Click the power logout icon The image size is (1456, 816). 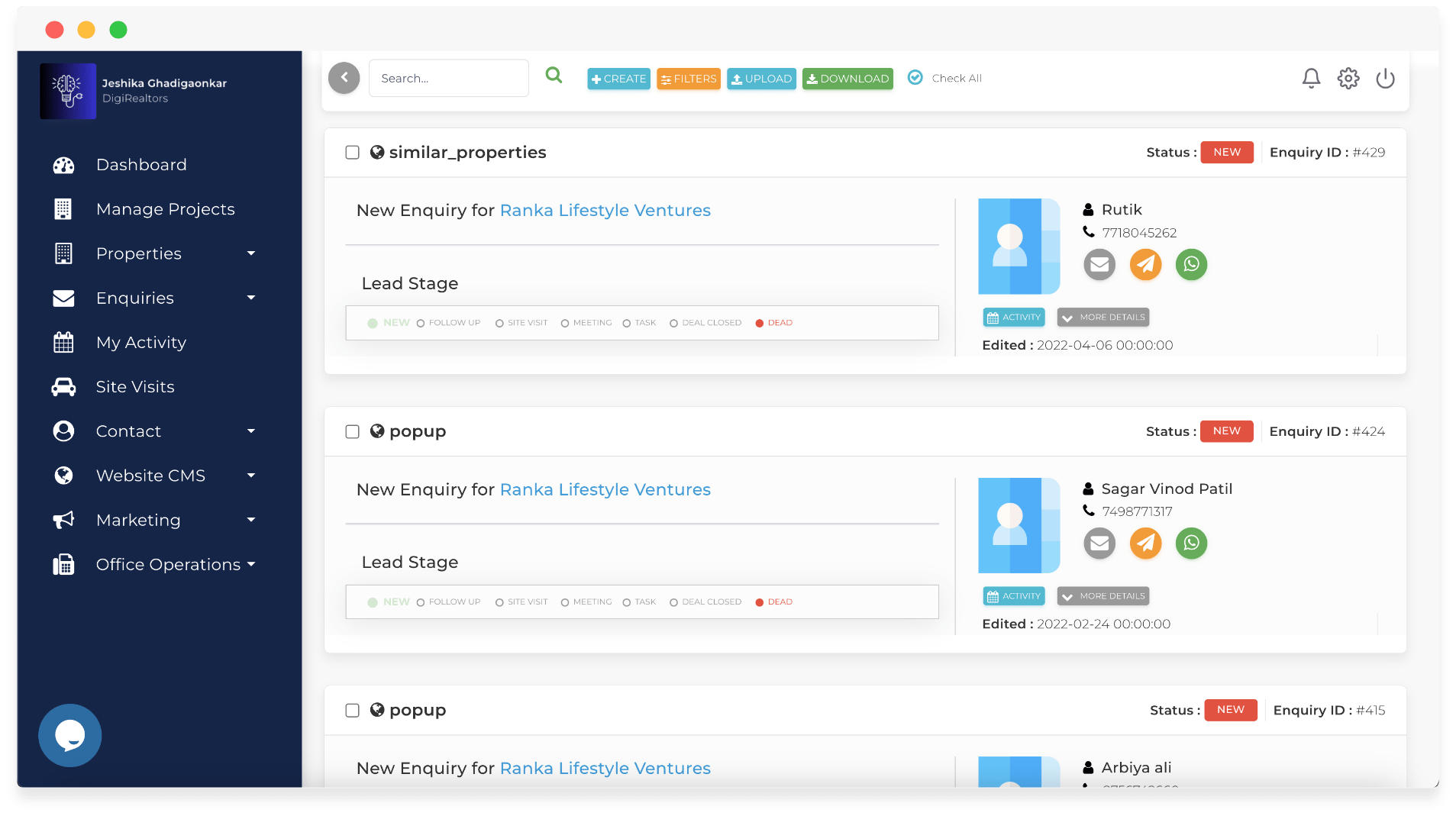click(1385, 79)
